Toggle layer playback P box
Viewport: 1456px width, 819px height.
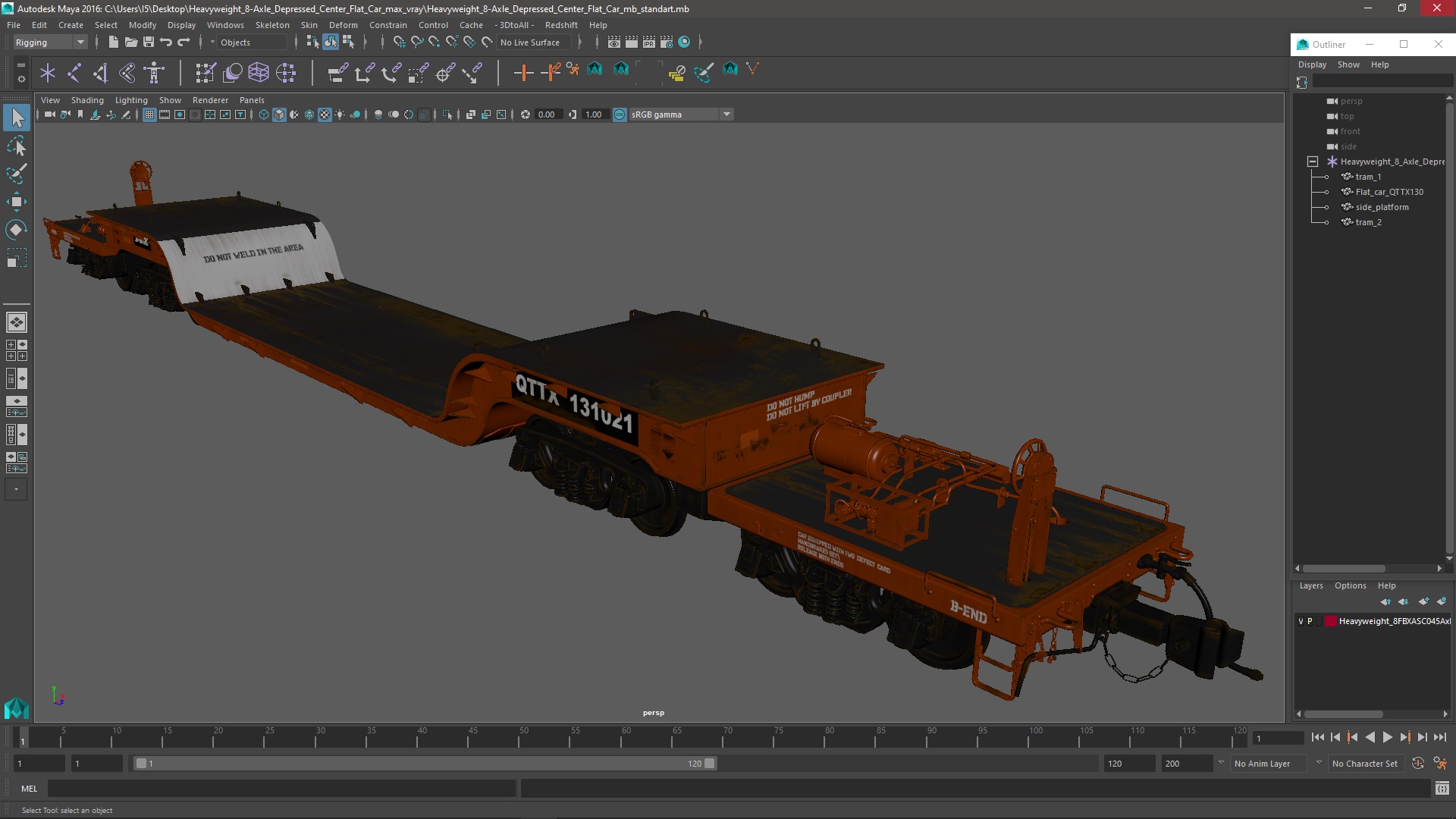pos(1310,621)
